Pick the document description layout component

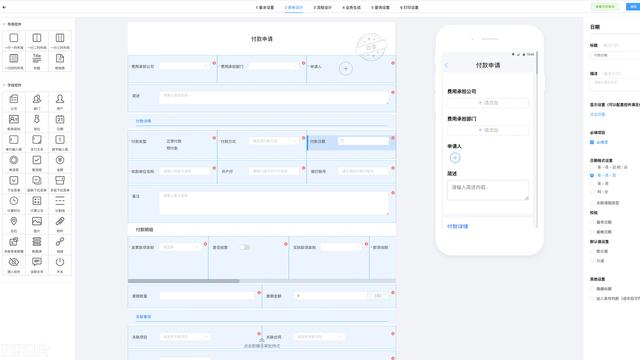coord(60,61)
